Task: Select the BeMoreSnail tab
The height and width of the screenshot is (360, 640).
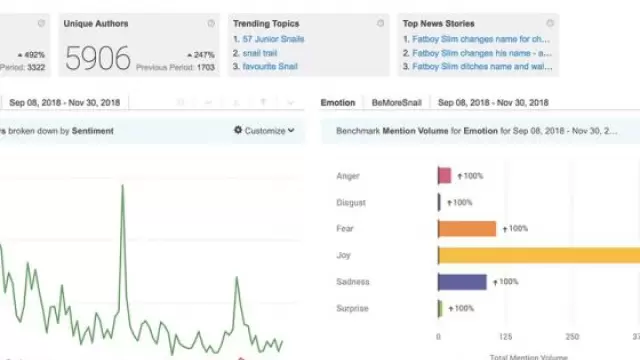Action: [396, 102]
